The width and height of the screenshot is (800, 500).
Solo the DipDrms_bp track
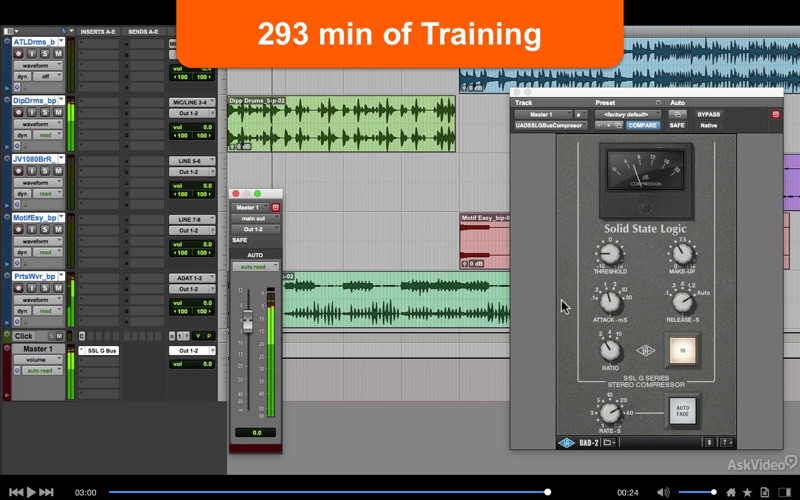point(45,112)
